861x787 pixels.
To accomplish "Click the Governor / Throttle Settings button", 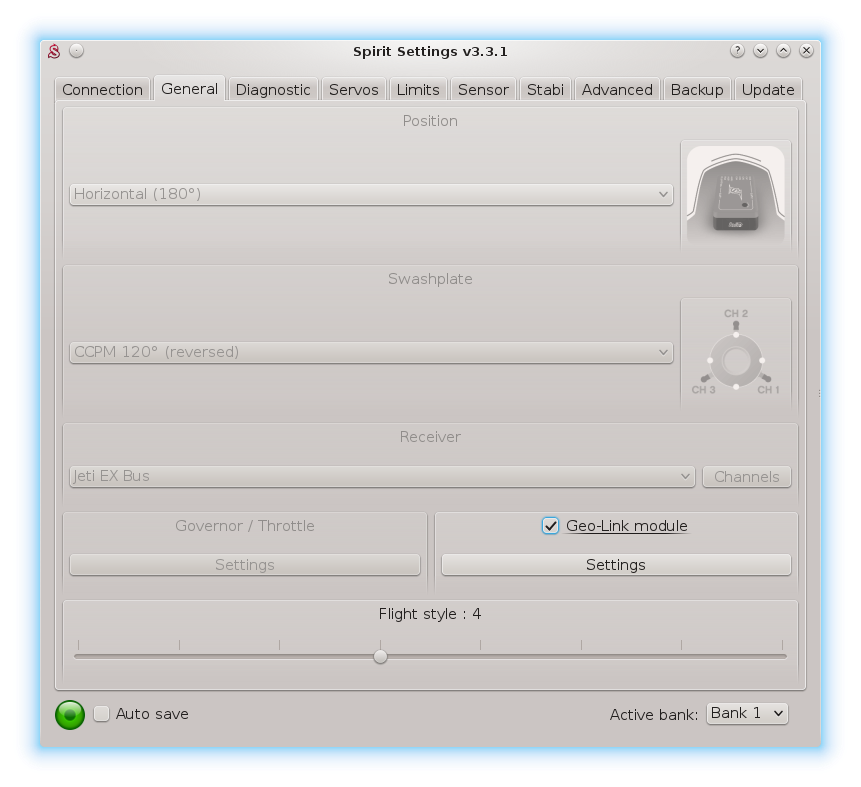I will (x=245, y=565).
